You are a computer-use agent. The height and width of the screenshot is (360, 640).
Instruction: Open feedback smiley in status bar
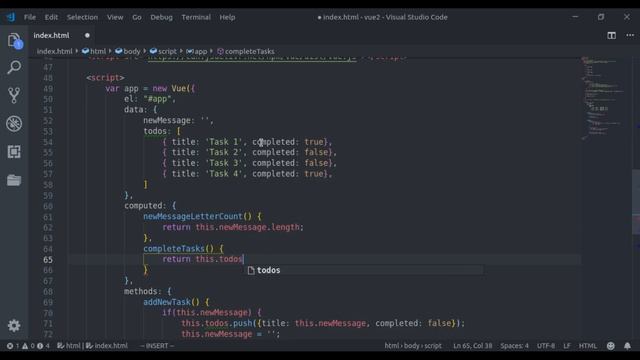[x=611, y=346]
